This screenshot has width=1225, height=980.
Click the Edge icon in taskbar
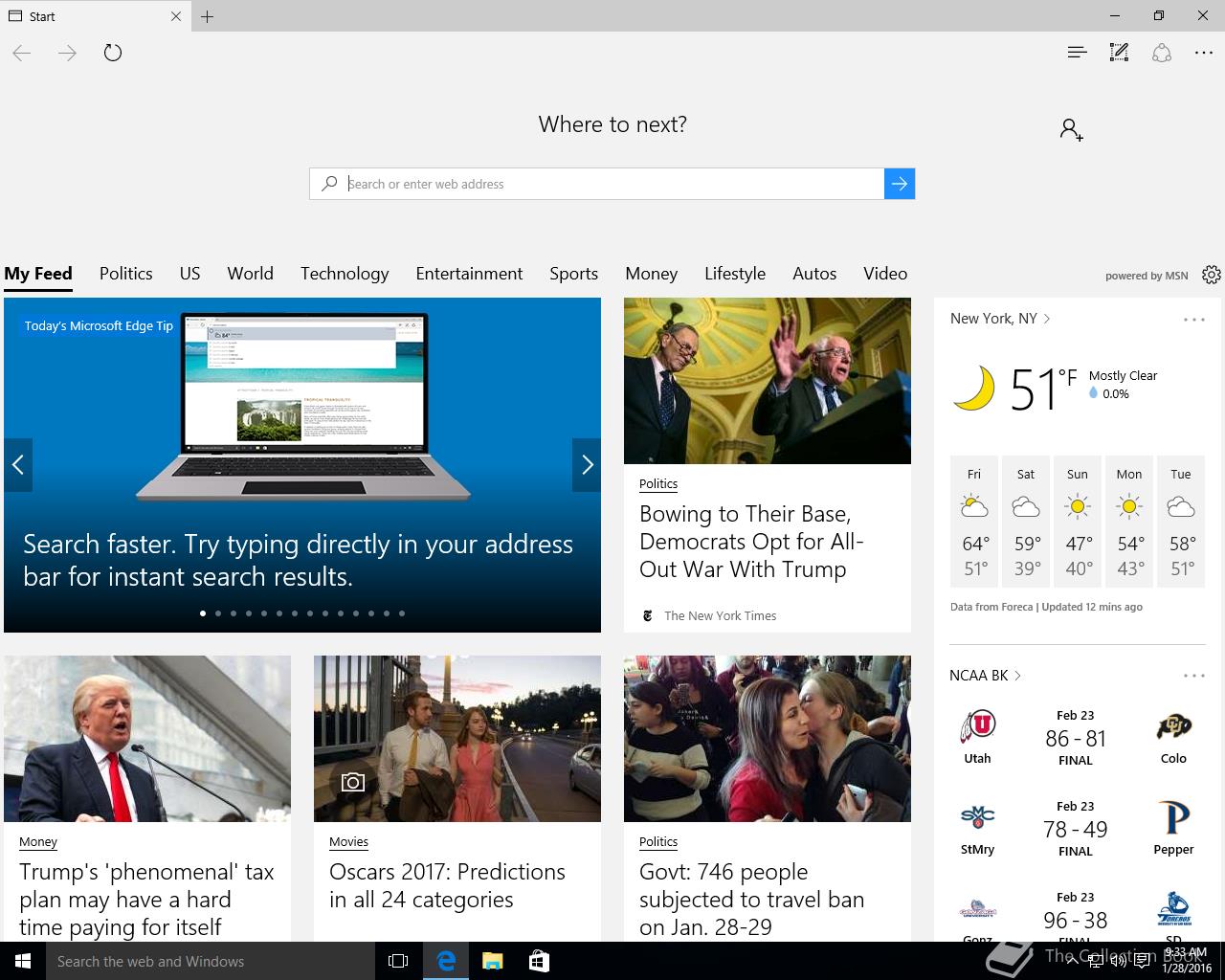(446, 961)
